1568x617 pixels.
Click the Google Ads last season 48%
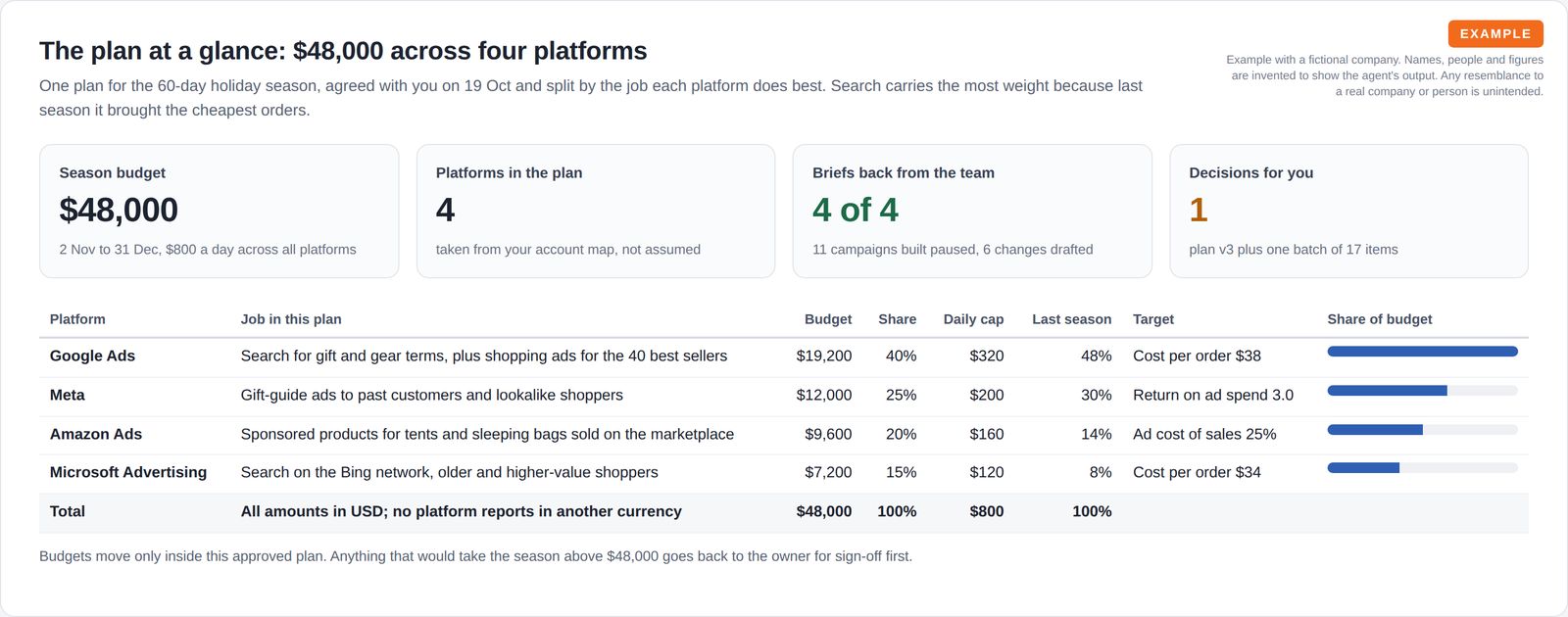1097,356
